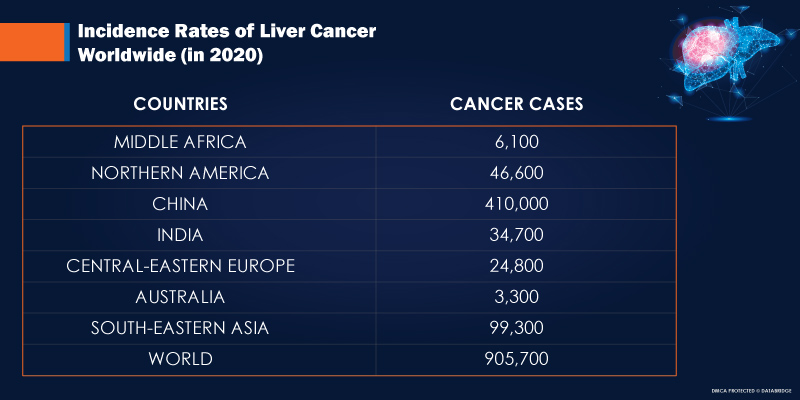This screenshot has height=400, width=800.
Task: Click the 410,000 cases value
Action: point(516,204)
